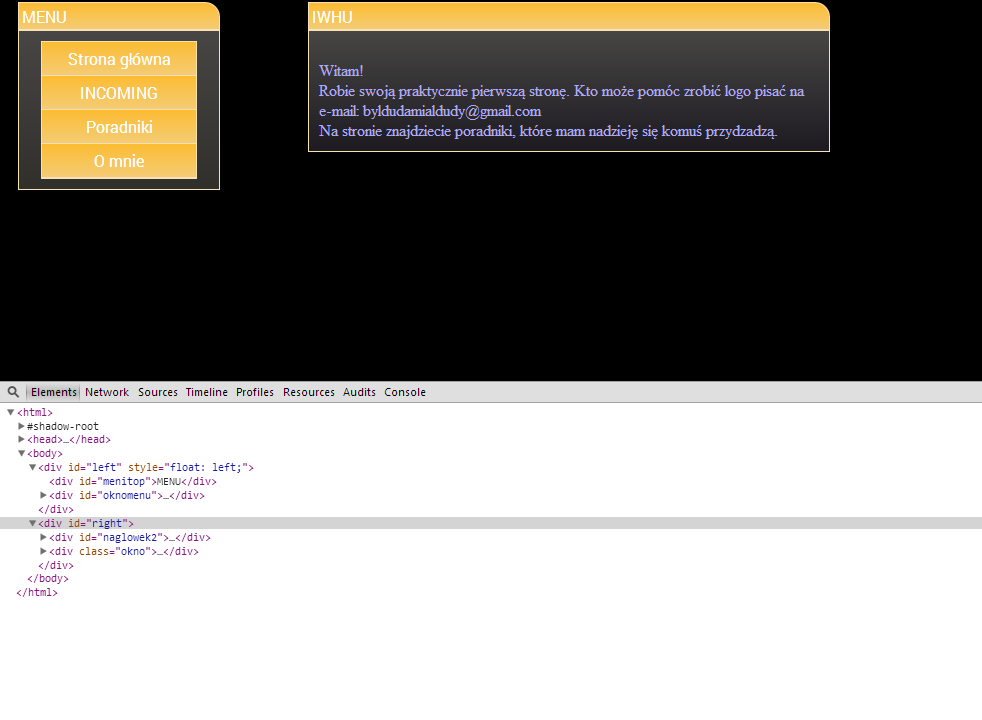
Task: Expand the div id="oknomenu" node
Action: [43, 495]
